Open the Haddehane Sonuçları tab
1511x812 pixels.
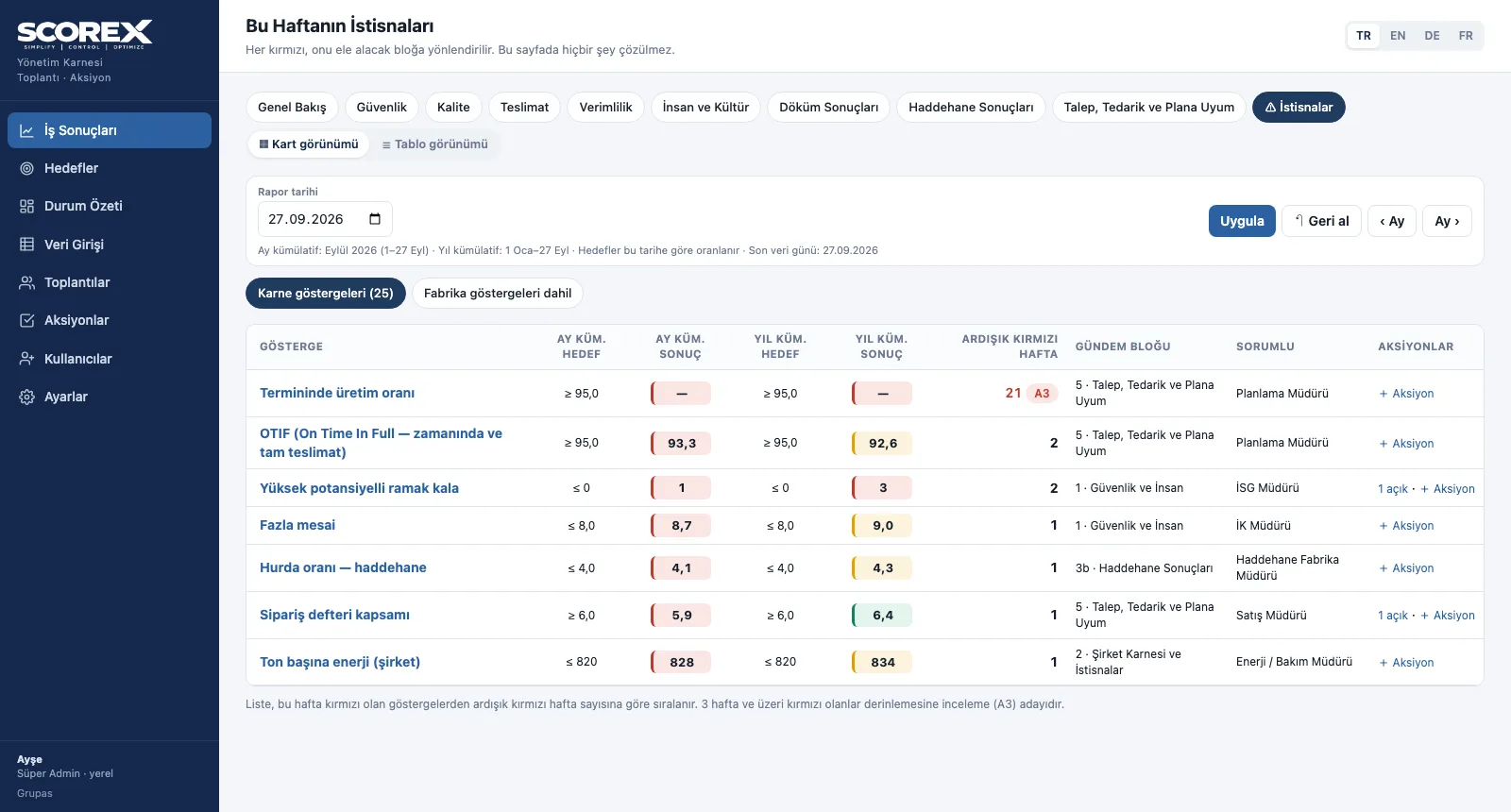pos(971,108)
